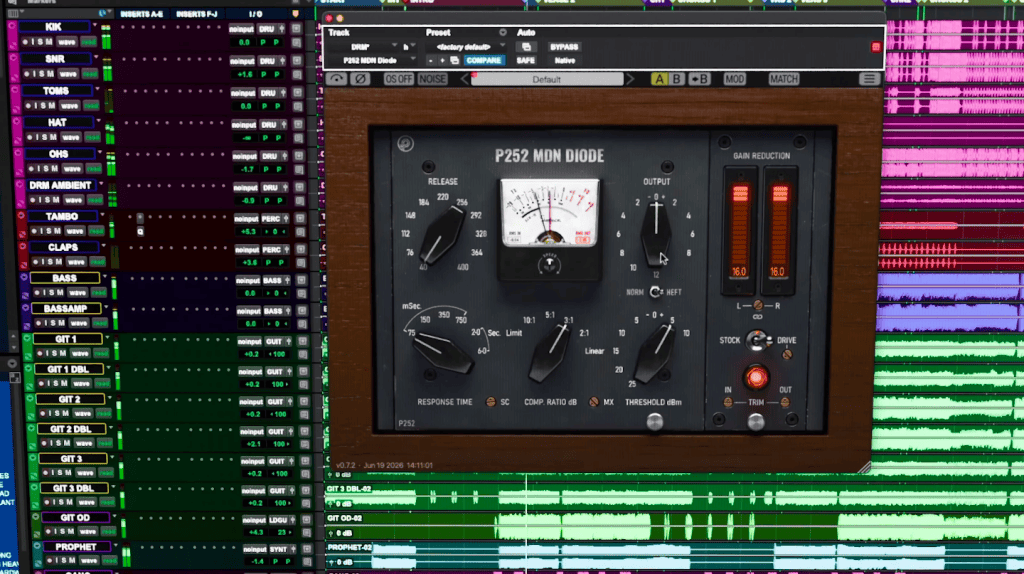Click the OUT trim screw
The height and width of the screenshot is (574, 1024).
coord(784,402)
